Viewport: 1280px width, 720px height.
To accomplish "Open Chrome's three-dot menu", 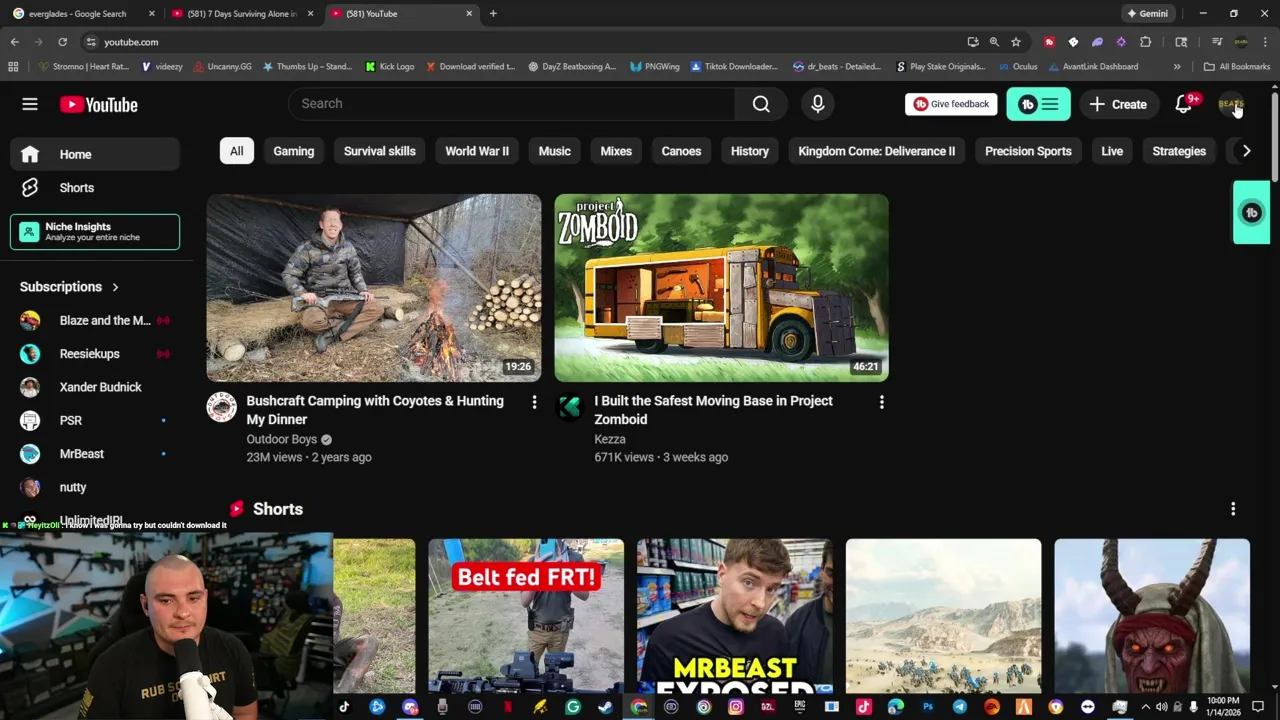I will tap(1265, 42).
